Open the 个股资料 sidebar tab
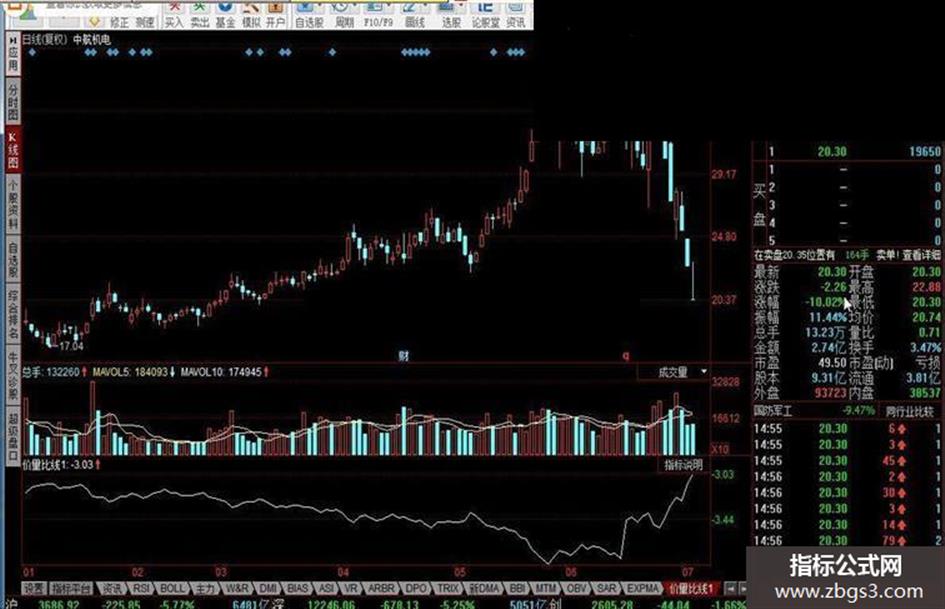This screenshot has height=609, width=945. coord(13,204)
